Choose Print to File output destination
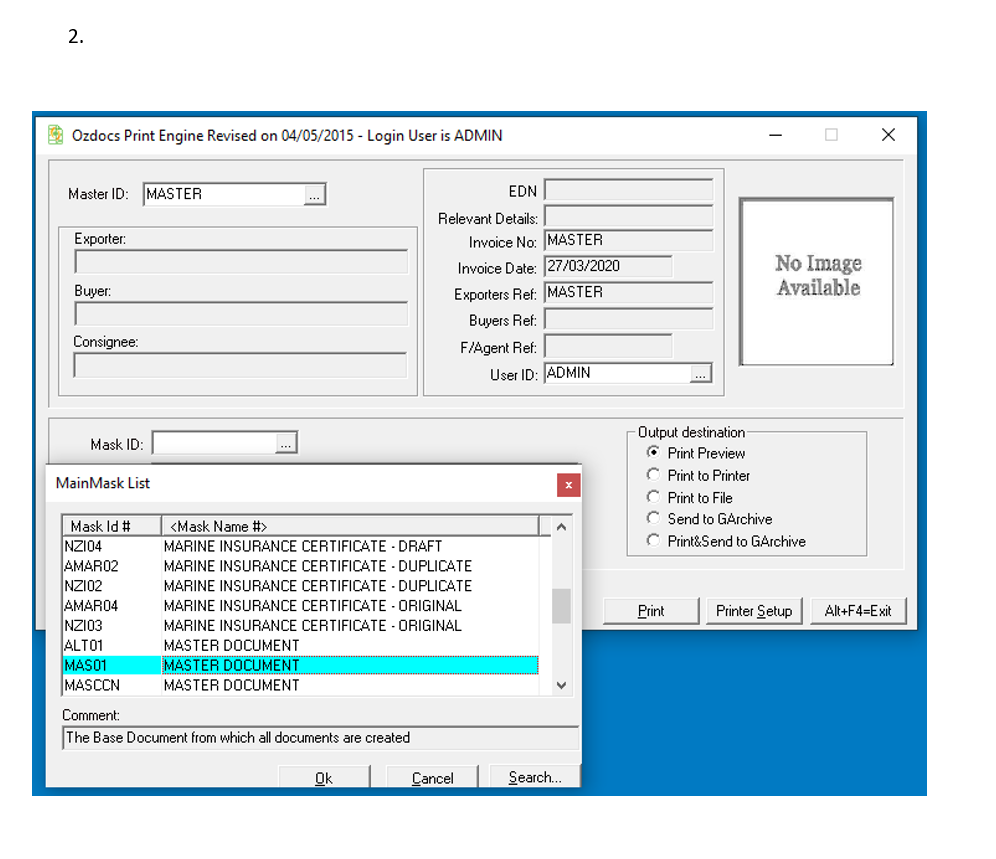 coord(654,497)
